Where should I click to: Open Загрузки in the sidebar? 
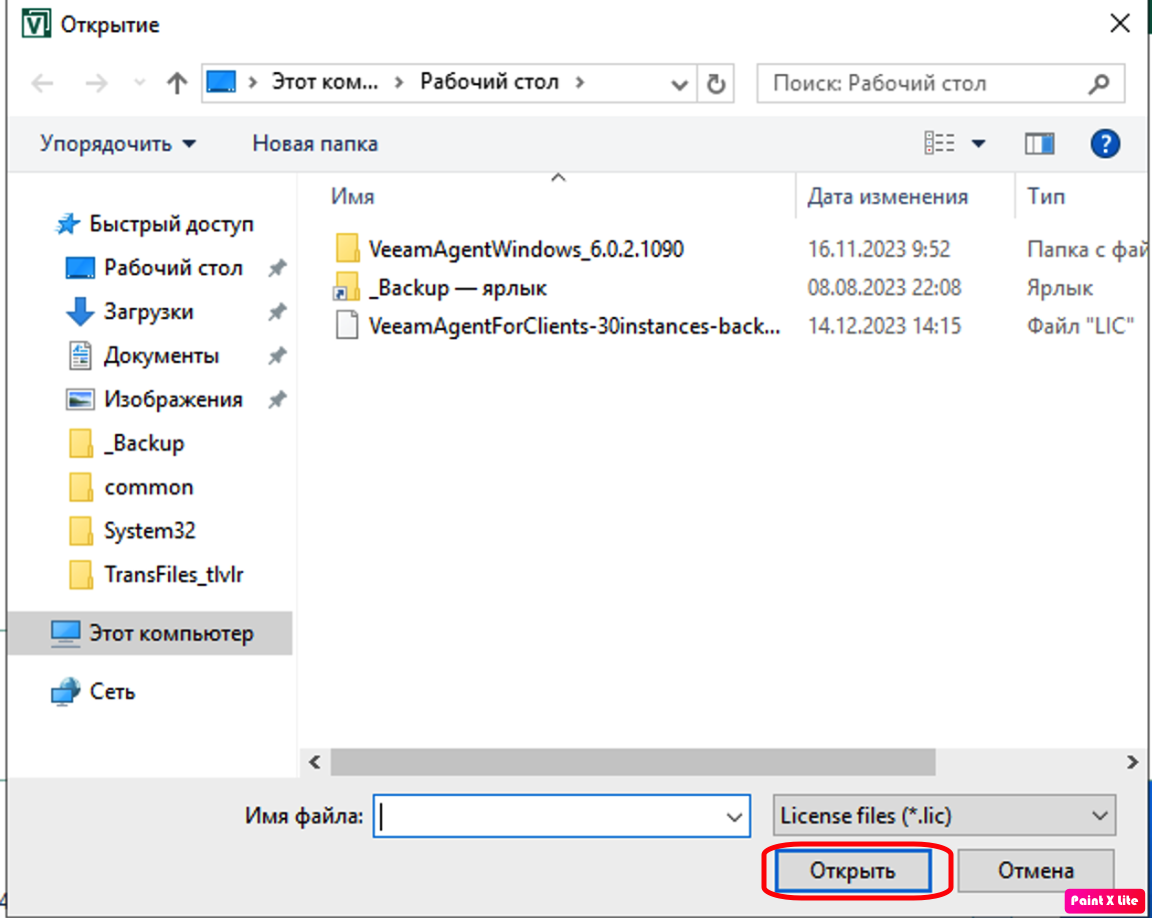click(x=148, y=312)
